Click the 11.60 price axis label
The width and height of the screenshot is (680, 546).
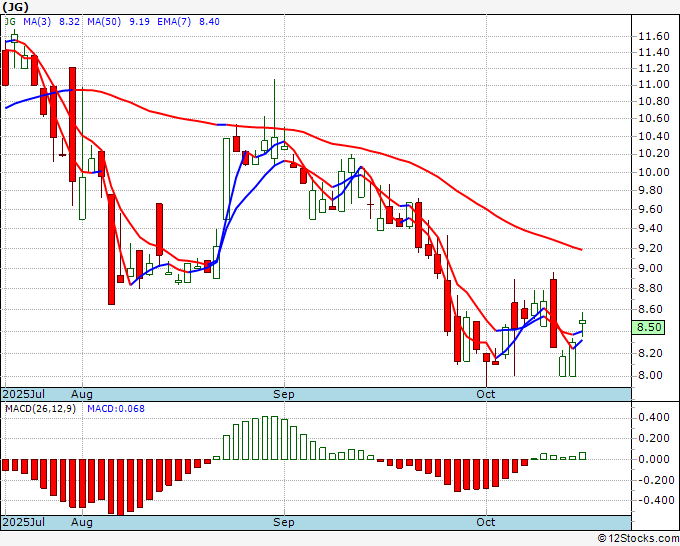[x=654, y=36]
